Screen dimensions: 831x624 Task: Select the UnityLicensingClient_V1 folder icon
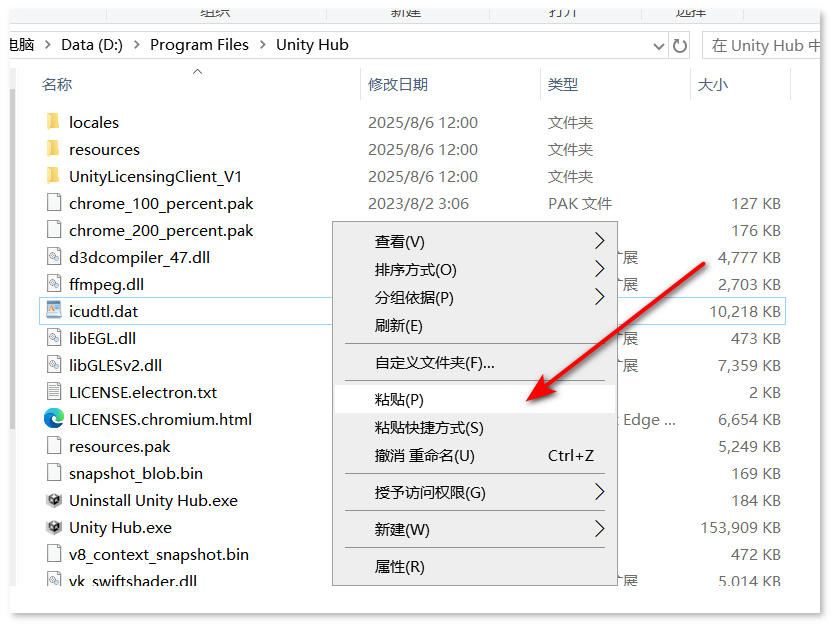pyautogui.click(x=53, y=176)
